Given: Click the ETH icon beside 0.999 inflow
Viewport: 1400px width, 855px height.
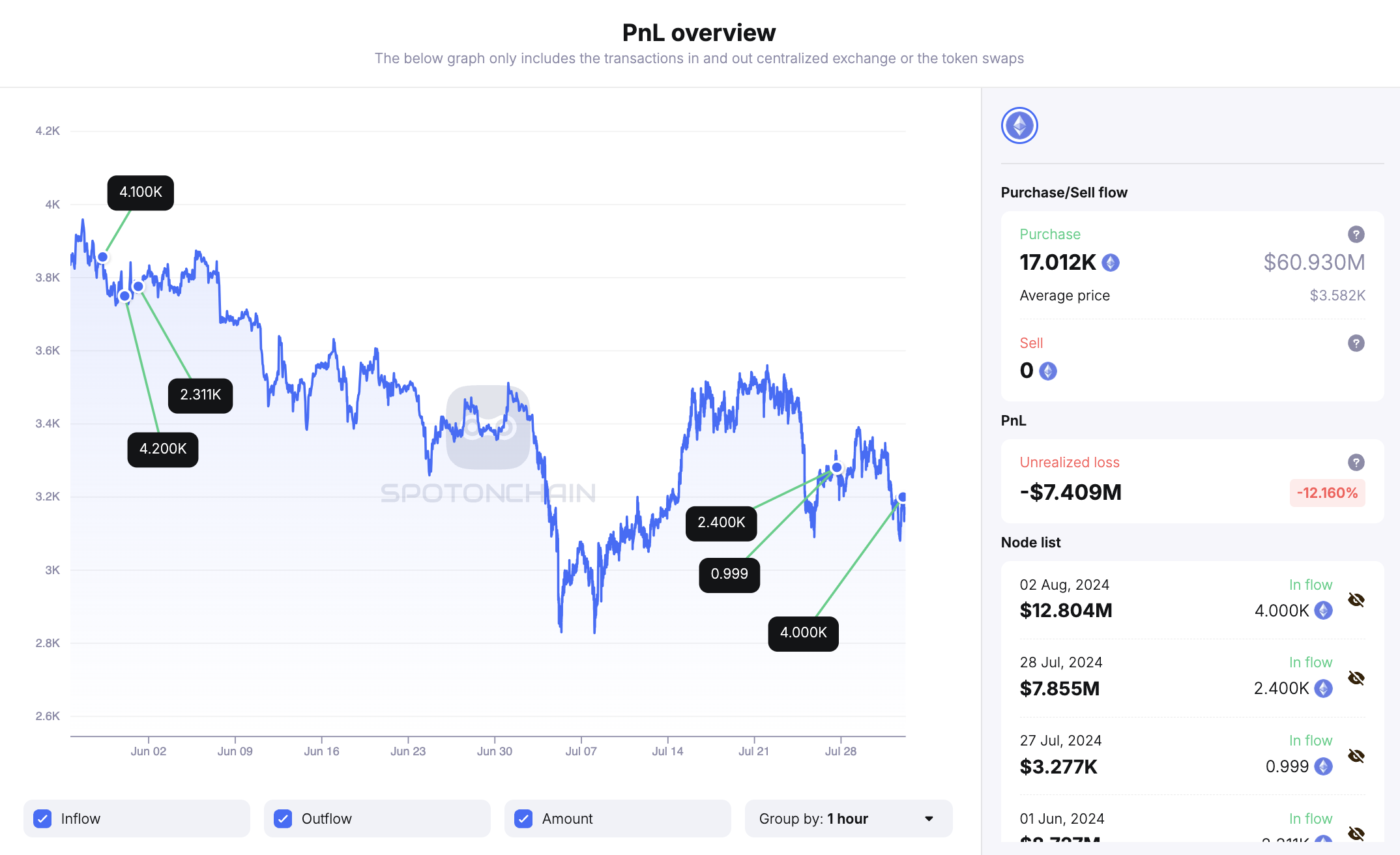Looking at the screenshot, I should pos(1323,766).
